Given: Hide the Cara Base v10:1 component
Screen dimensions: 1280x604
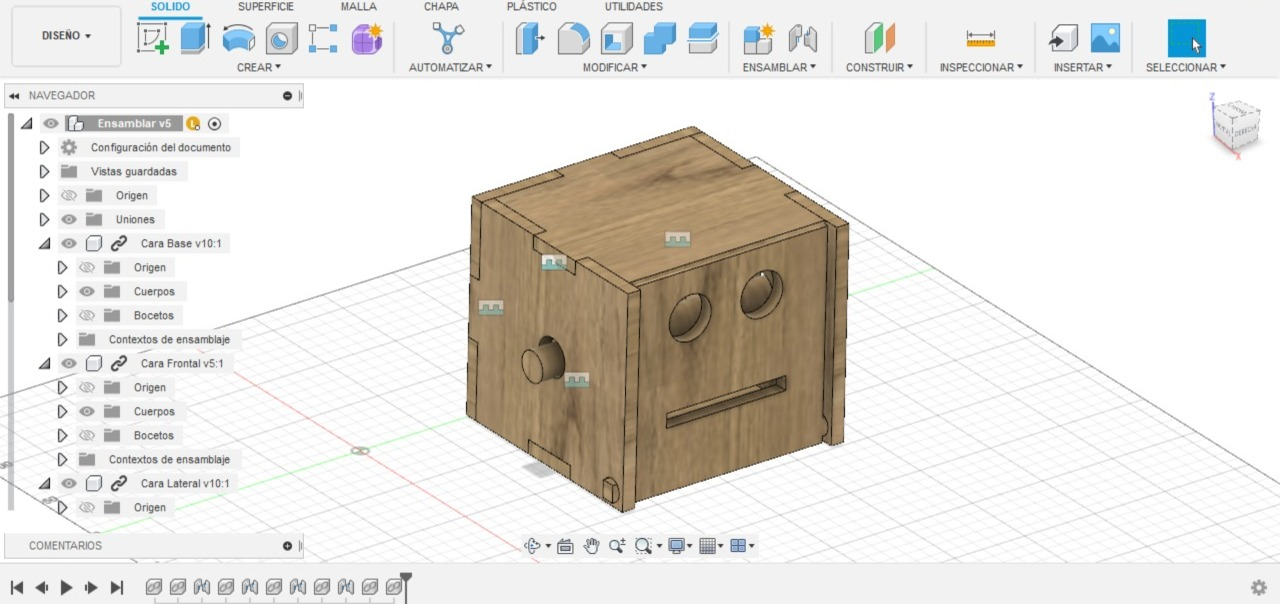Looking at the screenshot, I should [x=69, y=243].
